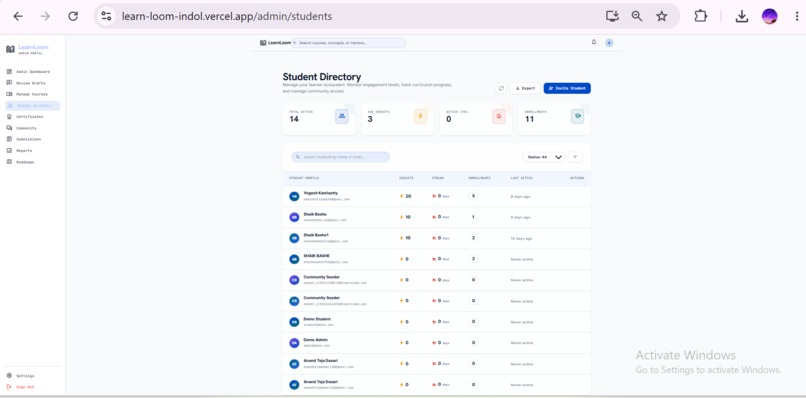This screenshot has height=398, width=806.
Task: Open Manage Courses in the sidebar
Action: [x=32, y=94]
